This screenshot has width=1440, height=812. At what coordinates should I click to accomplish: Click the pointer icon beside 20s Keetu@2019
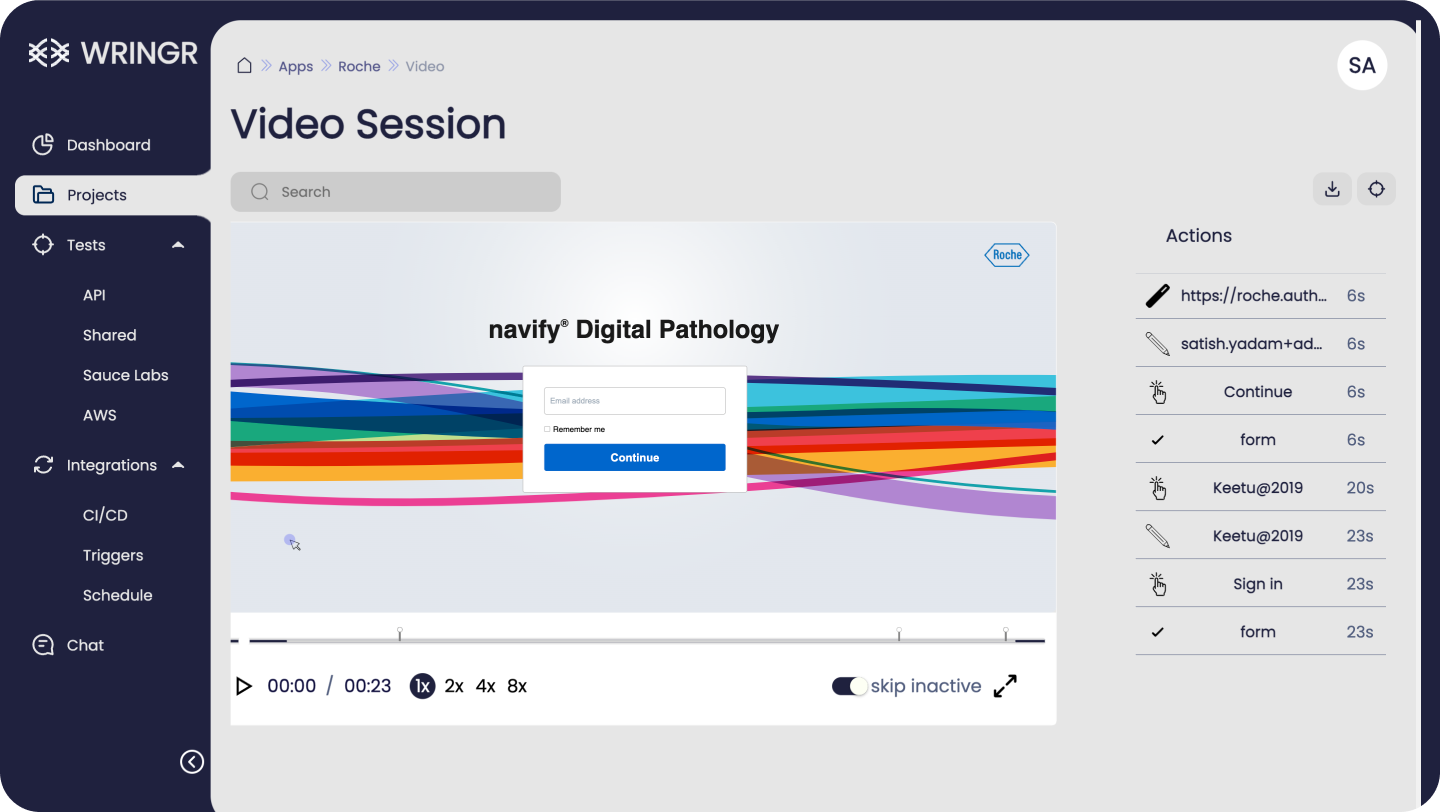[x=1158, y=487]
